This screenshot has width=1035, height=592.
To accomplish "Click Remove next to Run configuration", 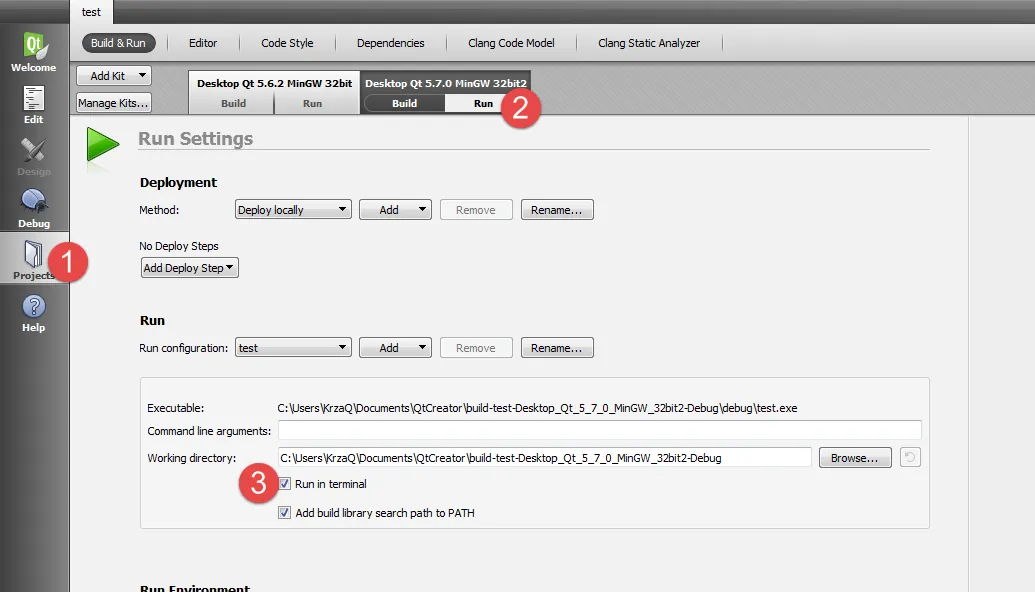I will [476, 348].
